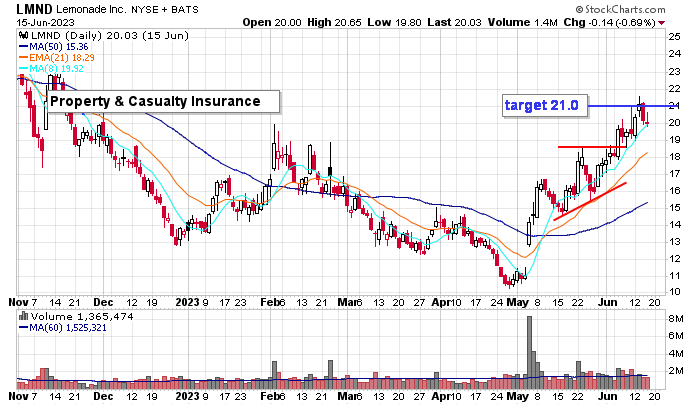
Task: Click the Property & Casualty Insurance label box
Action: (x=163, y=102)
